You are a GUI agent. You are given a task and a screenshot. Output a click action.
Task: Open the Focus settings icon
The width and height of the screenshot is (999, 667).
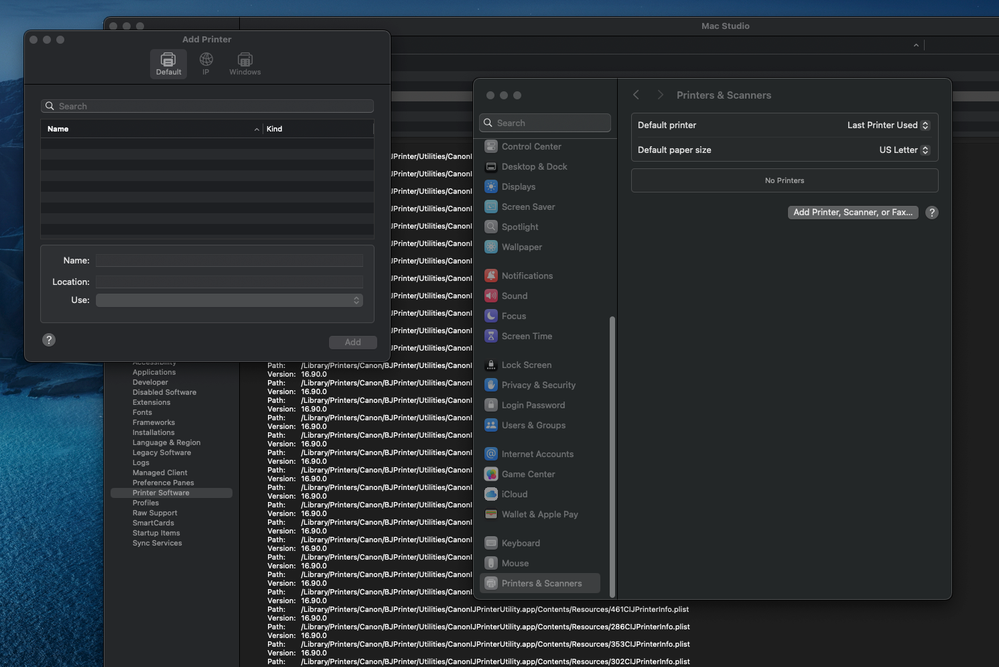tap(491, 316)
